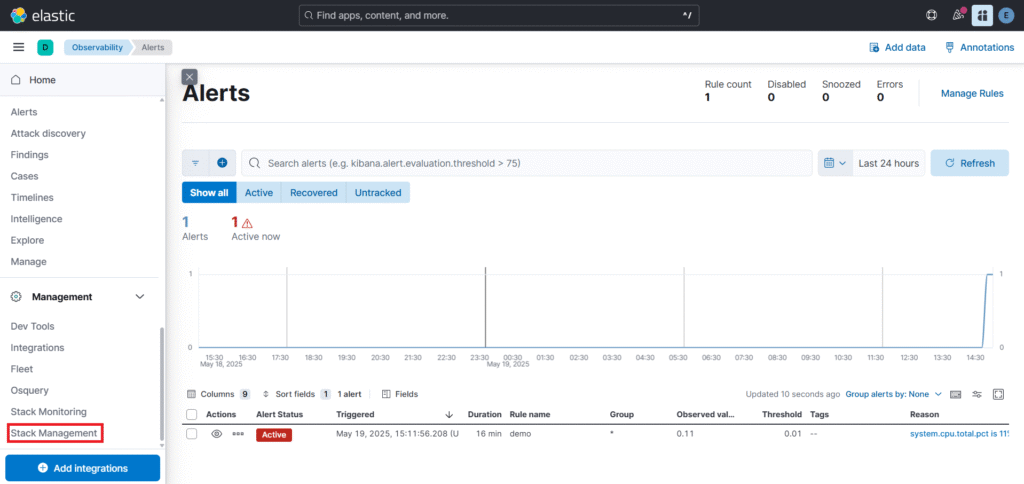Enter fullscreen table view
This screenshot has width=1024, height=484.
point(998,394)
